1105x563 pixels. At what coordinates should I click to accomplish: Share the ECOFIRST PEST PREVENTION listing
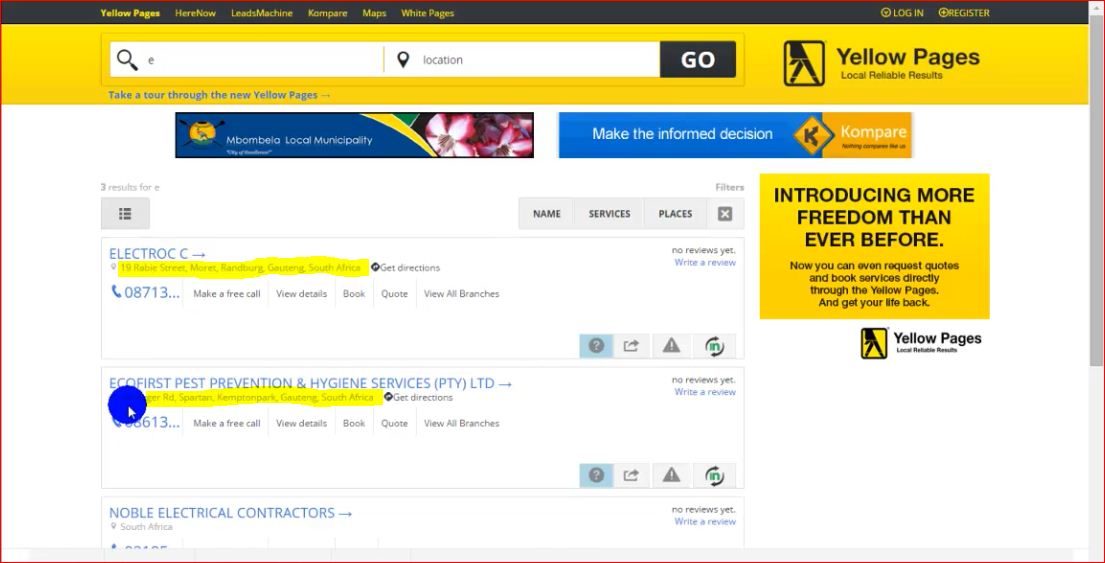point(631,476)
